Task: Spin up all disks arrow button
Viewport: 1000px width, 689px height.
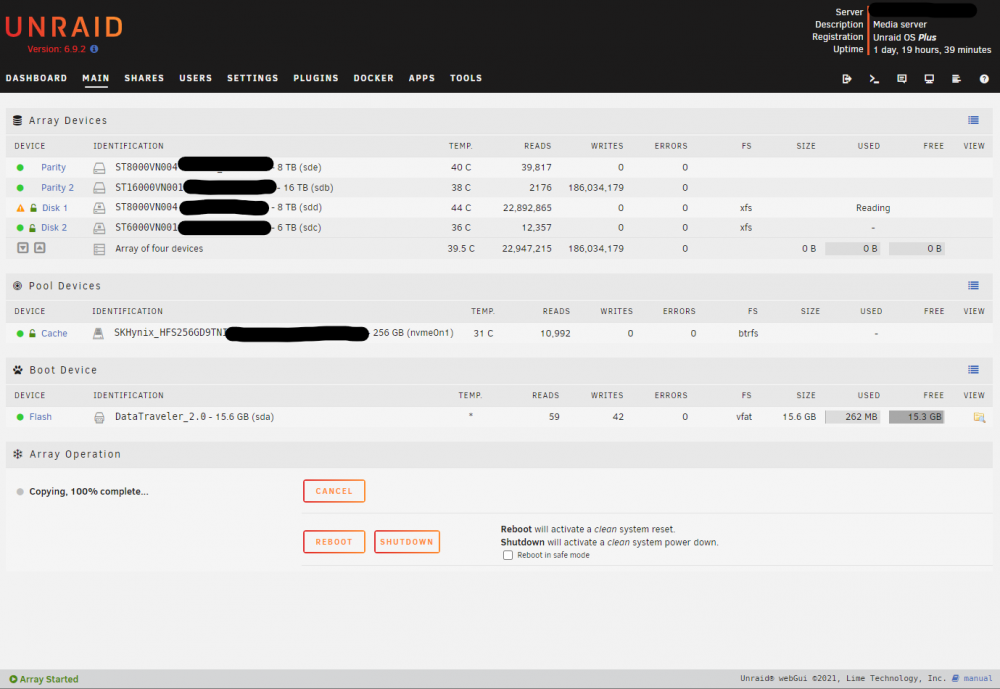Action: (x=40, y=248)
